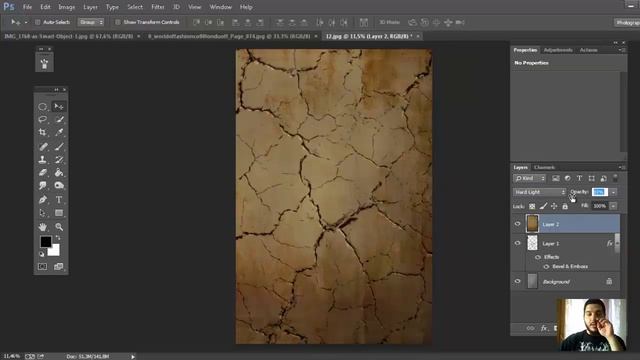The height and width of the screenshot is (360, 640).
Task: Click the link layers icon at panel bottom
Action: [530, 328]
